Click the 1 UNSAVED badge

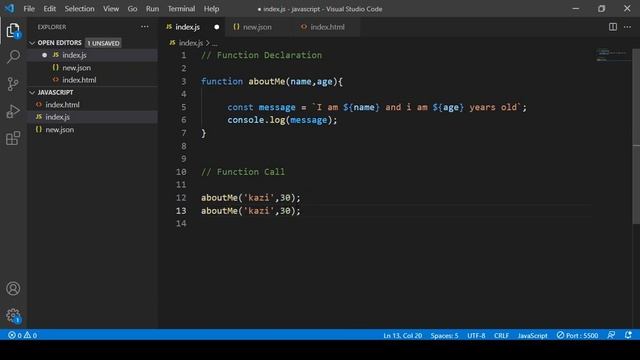click(x=103, y=43)
